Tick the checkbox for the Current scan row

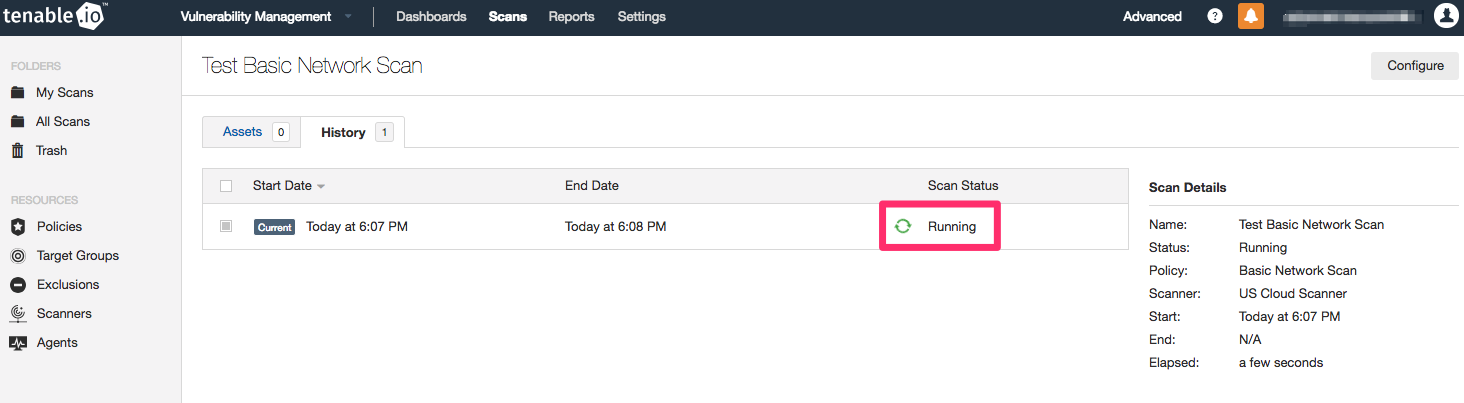(x=226, y=226)
